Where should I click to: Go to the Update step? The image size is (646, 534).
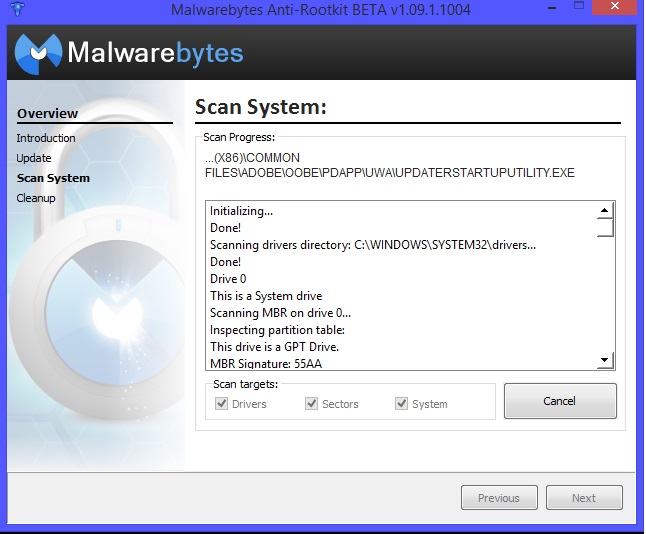tap(34, 158)
